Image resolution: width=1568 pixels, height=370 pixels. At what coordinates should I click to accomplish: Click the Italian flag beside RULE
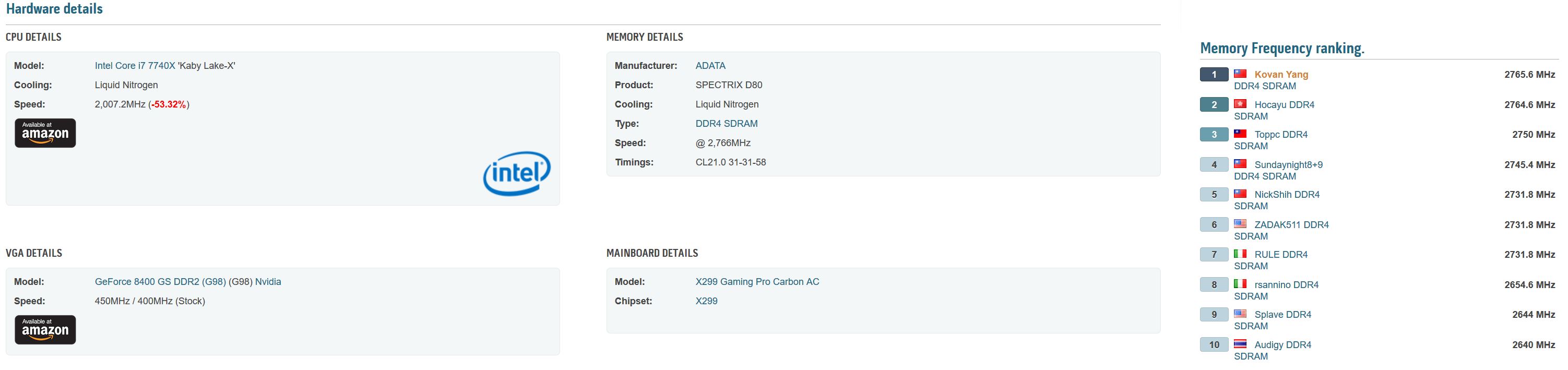[x=1240, y=254]
